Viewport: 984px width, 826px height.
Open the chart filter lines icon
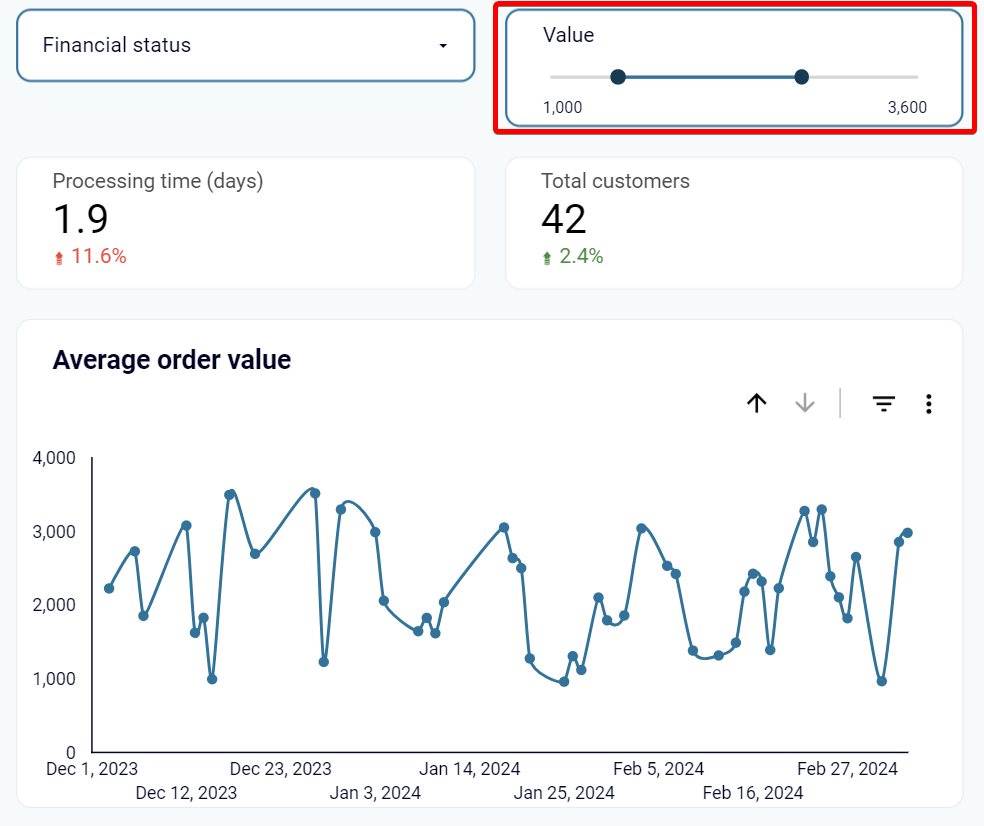coord(884,404)
